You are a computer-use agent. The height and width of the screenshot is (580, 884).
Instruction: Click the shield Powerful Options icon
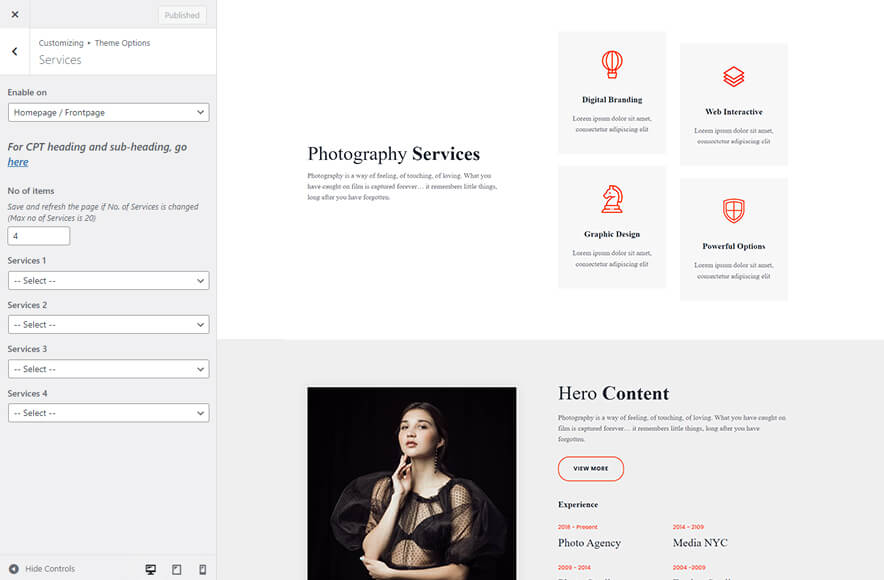click(733, 211)
